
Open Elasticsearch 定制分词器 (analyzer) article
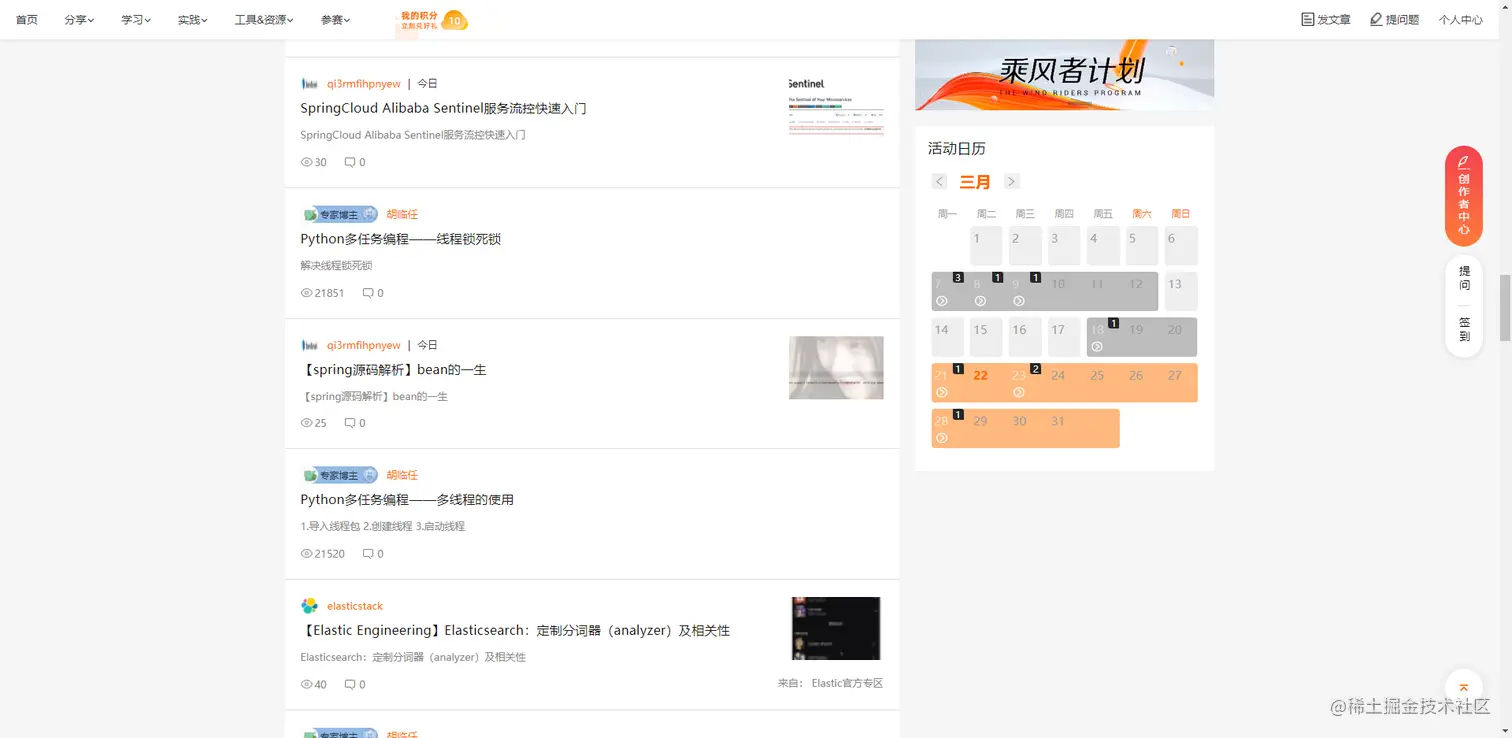(x=515, y=631)
